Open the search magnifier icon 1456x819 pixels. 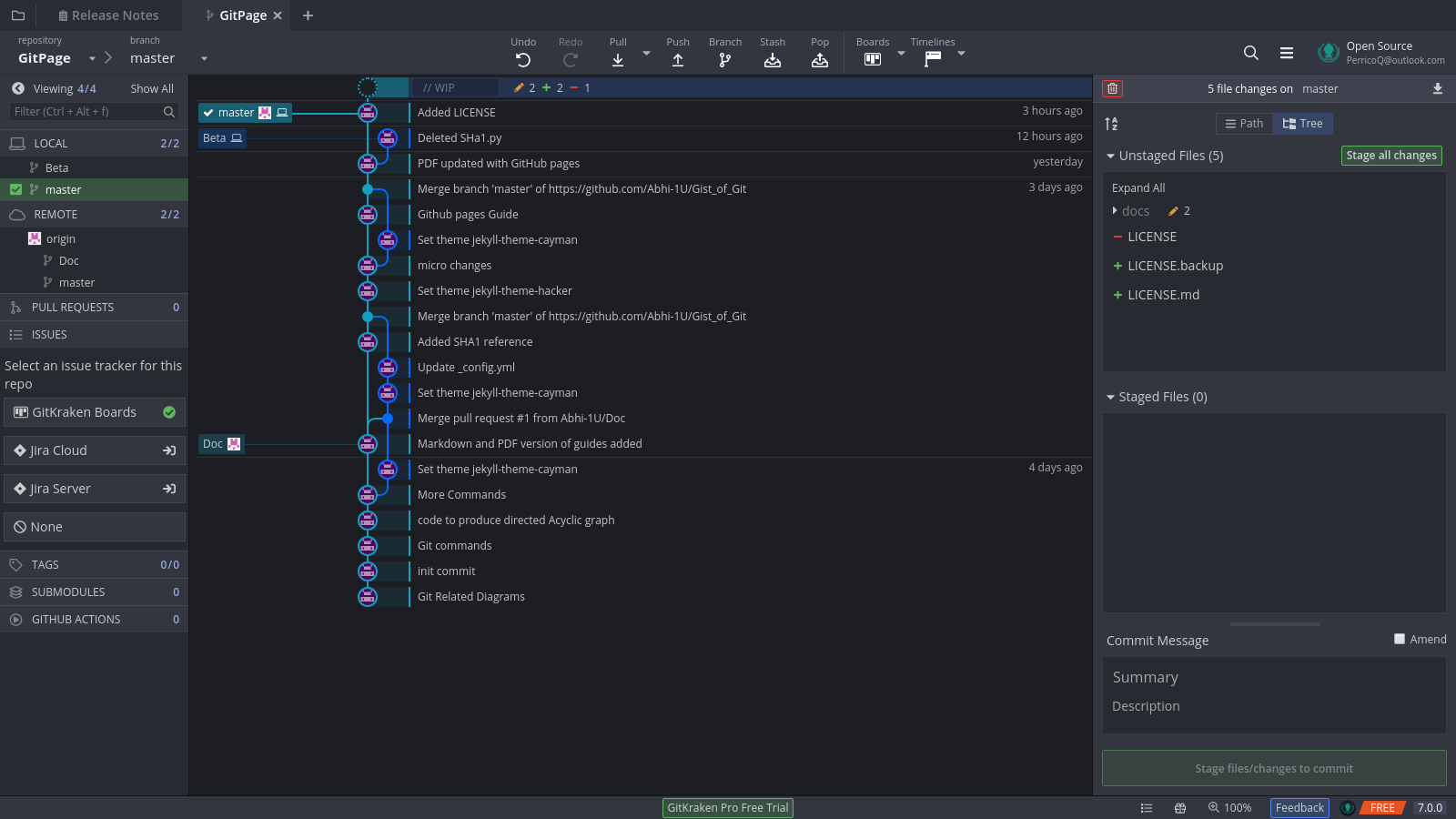coord(1251,53)
